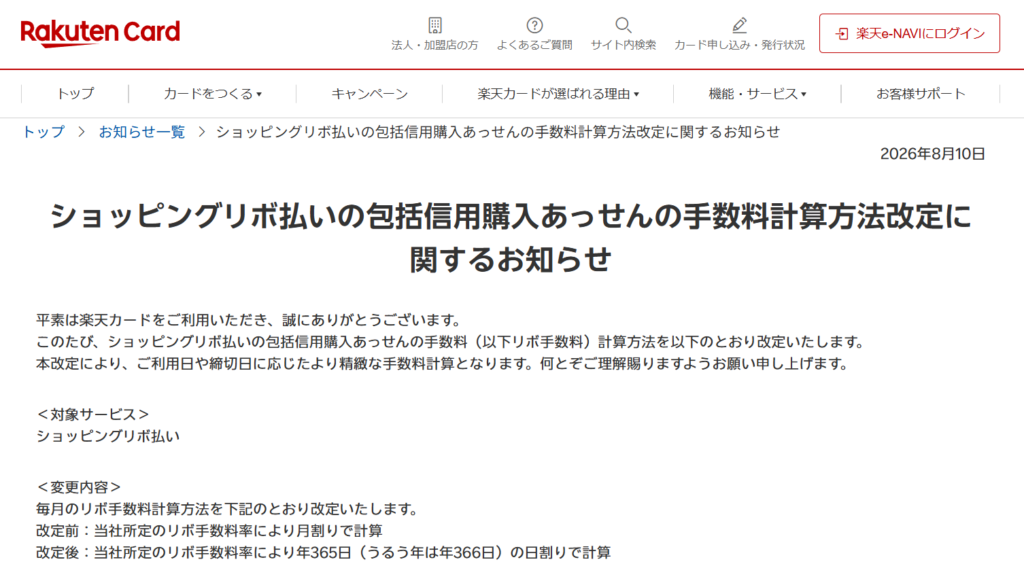Click the よくあるご質問 label text
Viewport: 1024px width, 581px height.
pos(534,45)
